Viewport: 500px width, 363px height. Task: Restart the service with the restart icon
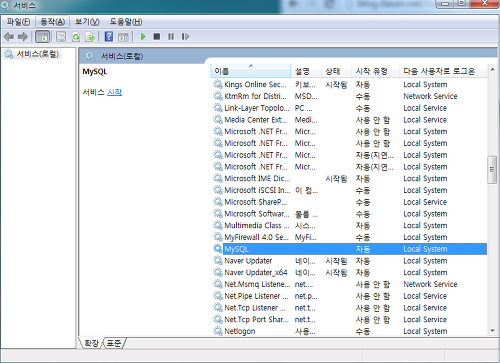click(185, 36)
